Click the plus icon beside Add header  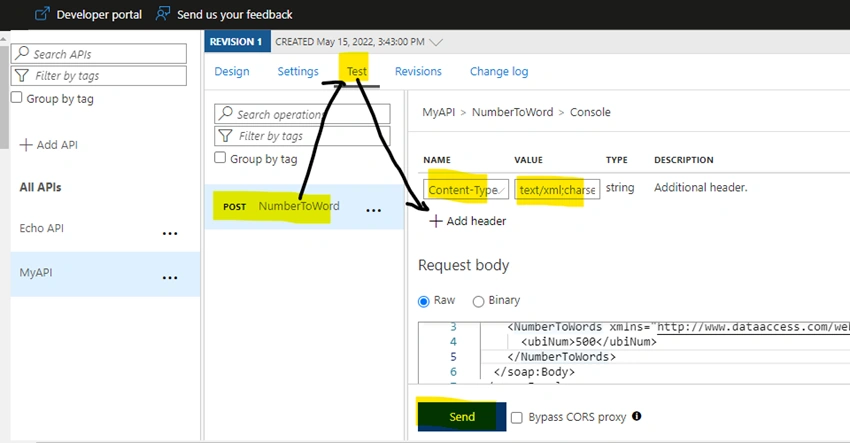(435, 221)
